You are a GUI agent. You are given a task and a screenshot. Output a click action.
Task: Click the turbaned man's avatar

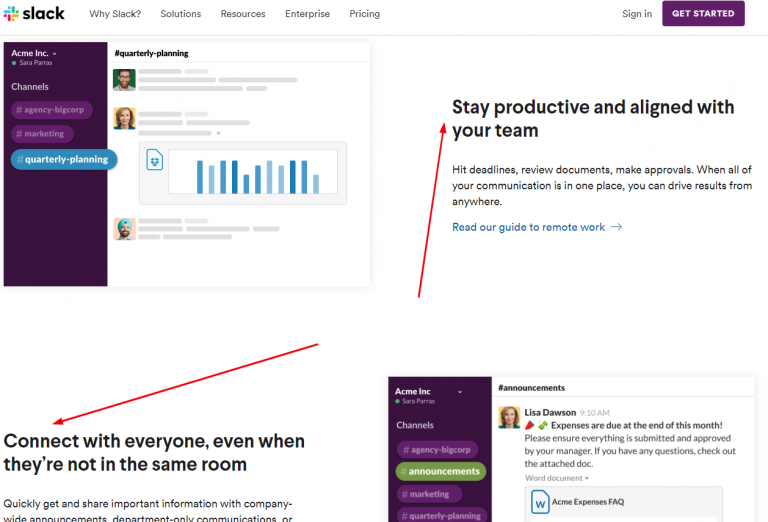coord(124,229)
